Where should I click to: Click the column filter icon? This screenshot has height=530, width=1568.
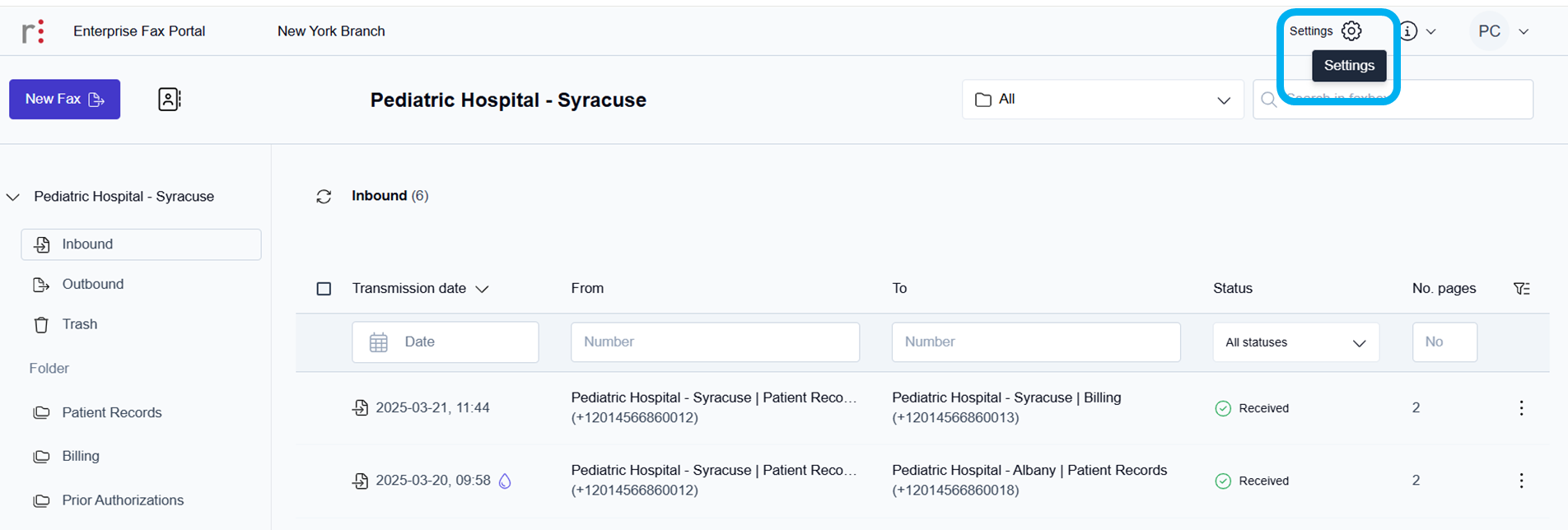(1522, 289)
